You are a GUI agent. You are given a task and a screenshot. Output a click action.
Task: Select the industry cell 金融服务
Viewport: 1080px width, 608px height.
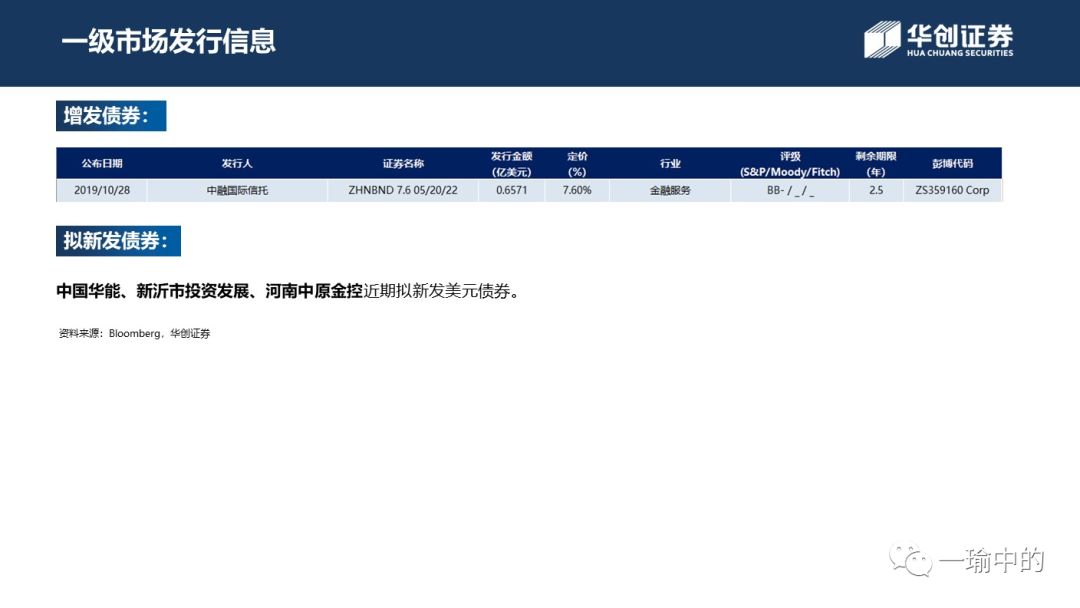pos(670,190)
